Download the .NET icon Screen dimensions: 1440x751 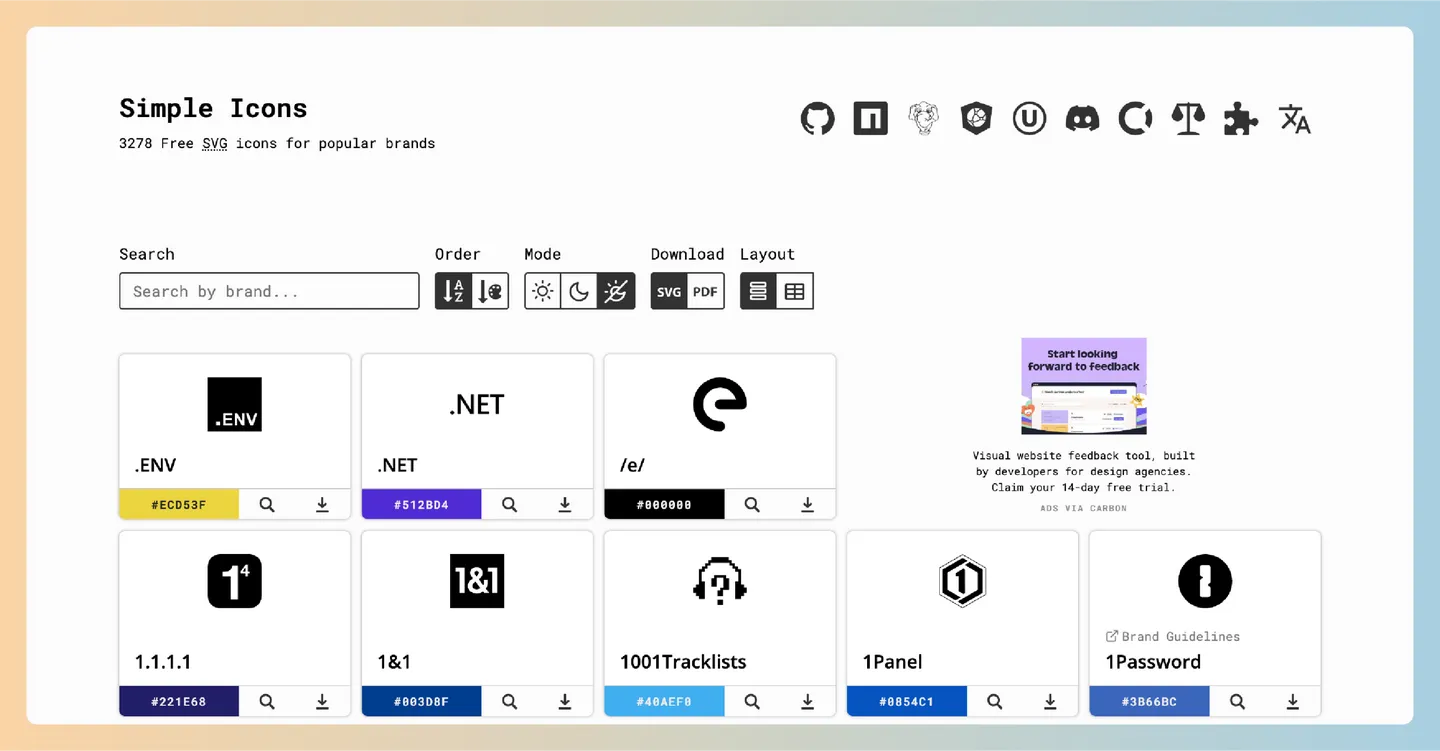pyautogui.click(x=565, y=505)
